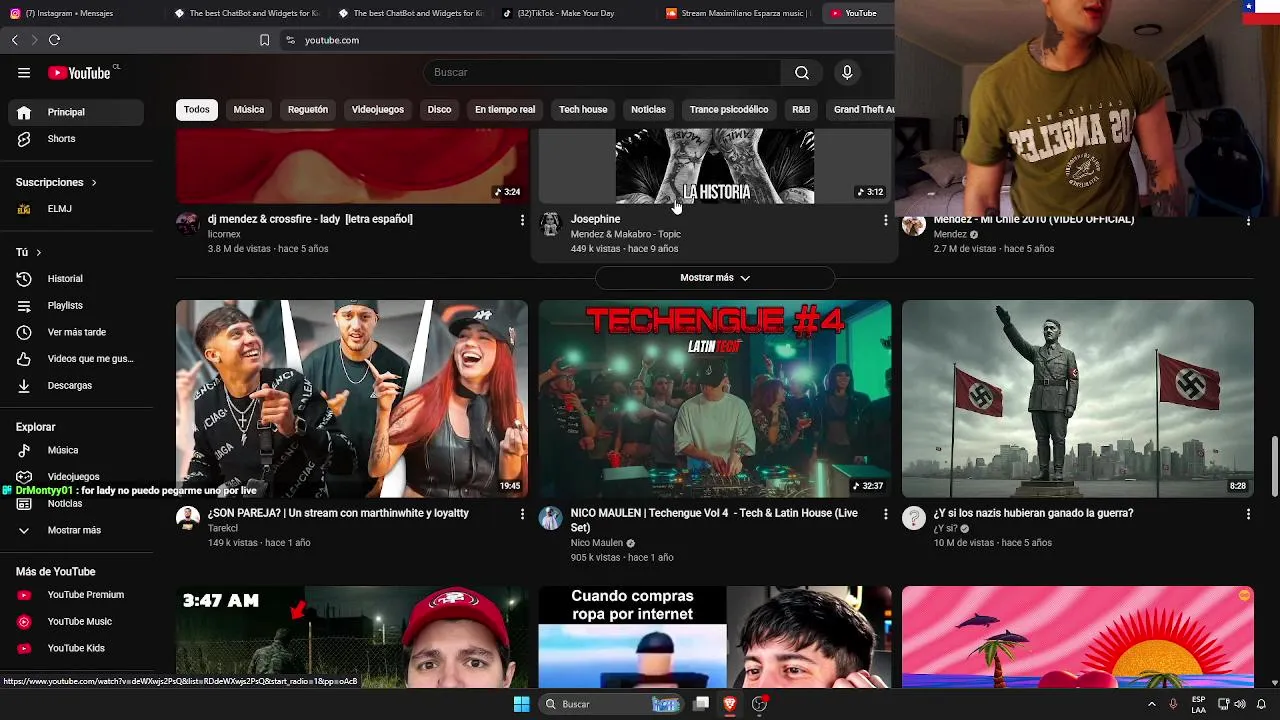Open the 3:47 AM video thumbnail
Viewport: 1280px width, 720px height.
[352, 637]
